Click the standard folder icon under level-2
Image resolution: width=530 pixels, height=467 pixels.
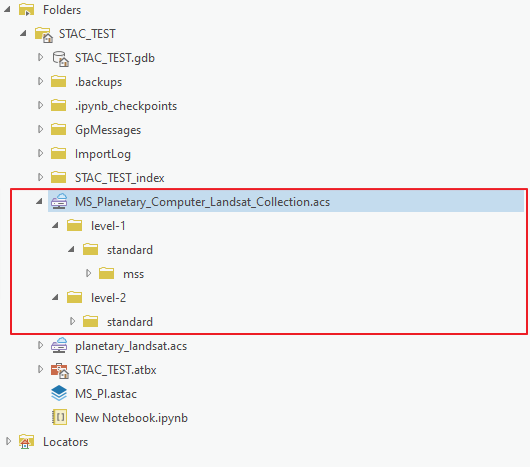91,322
